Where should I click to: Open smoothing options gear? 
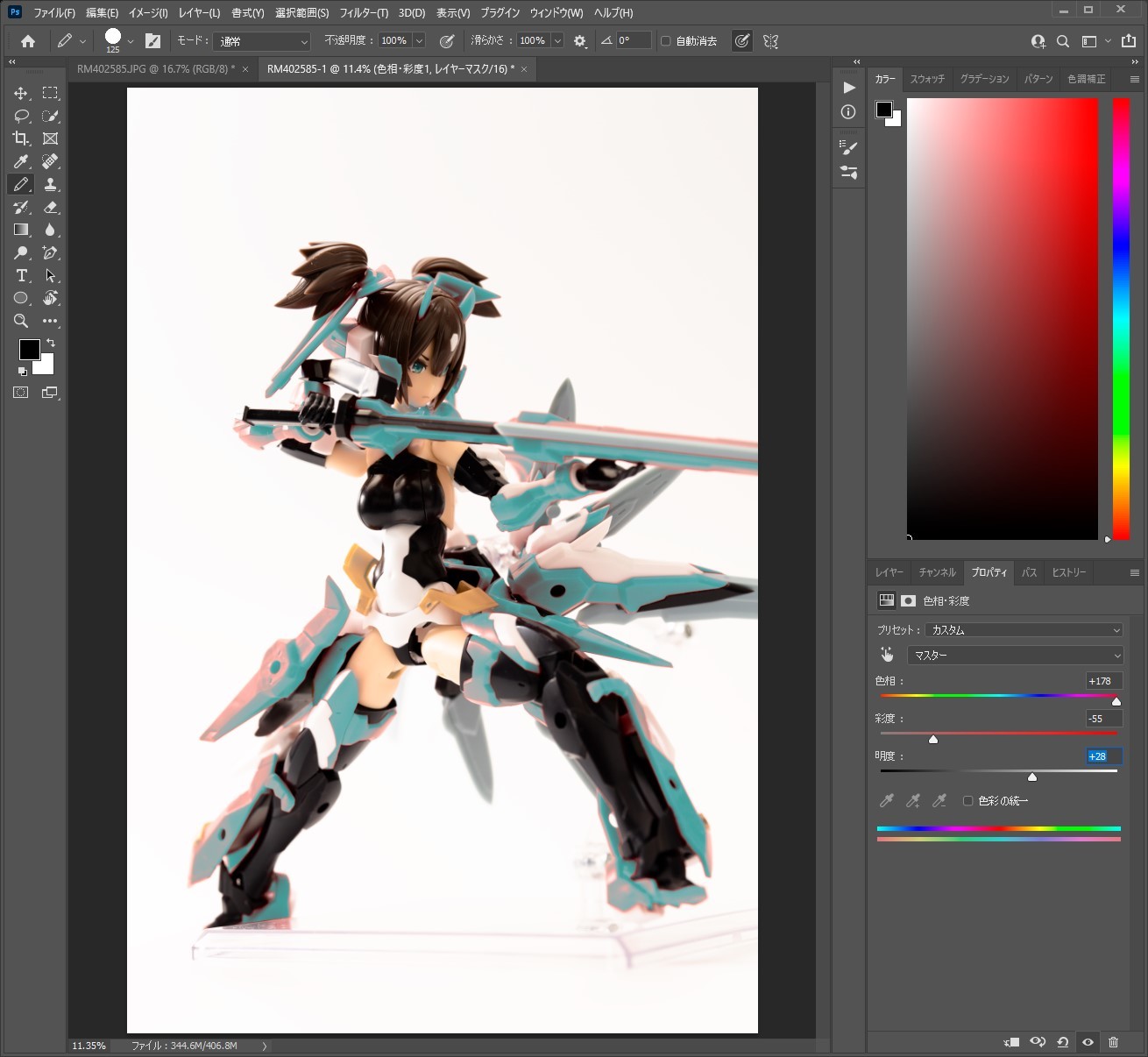click(580, 41)
